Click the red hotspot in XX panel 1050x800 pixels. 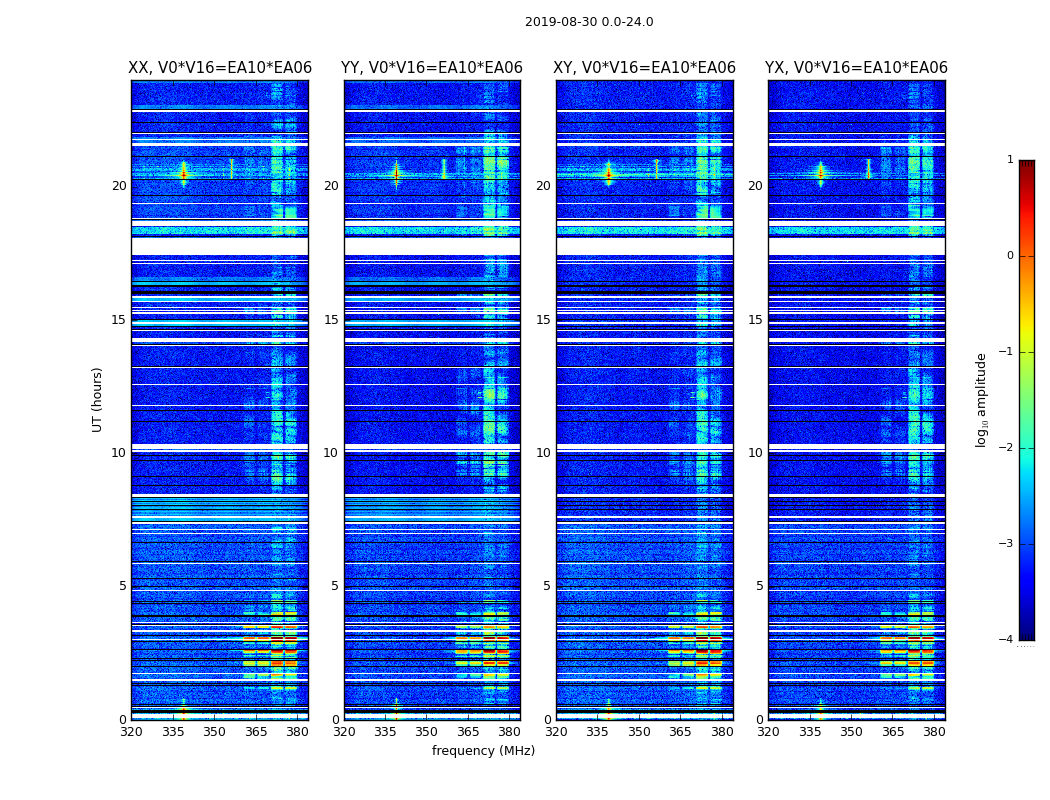[183, 173]
